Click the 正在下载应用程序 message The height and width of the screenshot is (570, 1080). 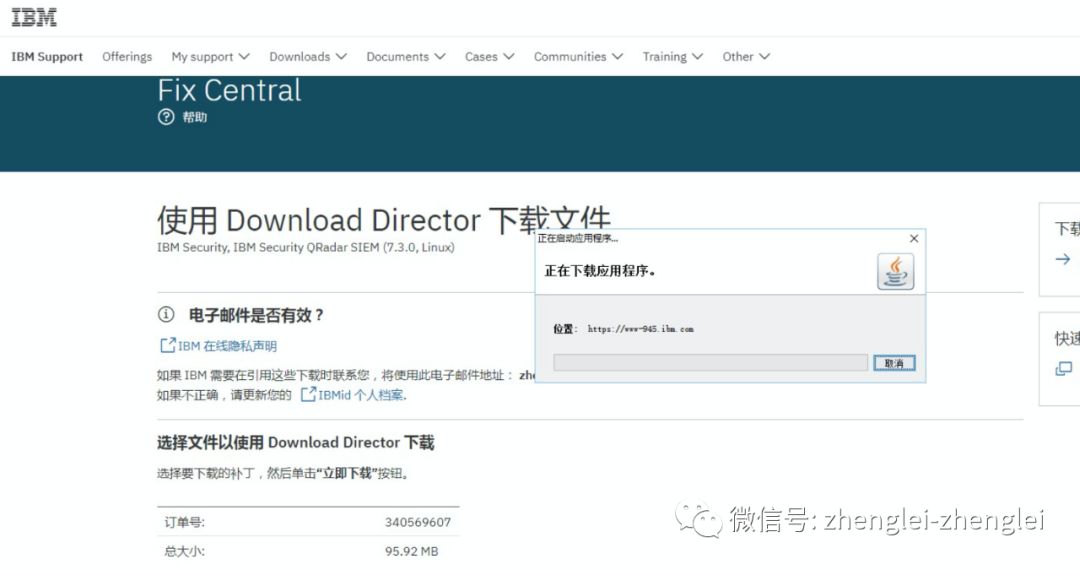pyautogui.click(x=600, y=271)
